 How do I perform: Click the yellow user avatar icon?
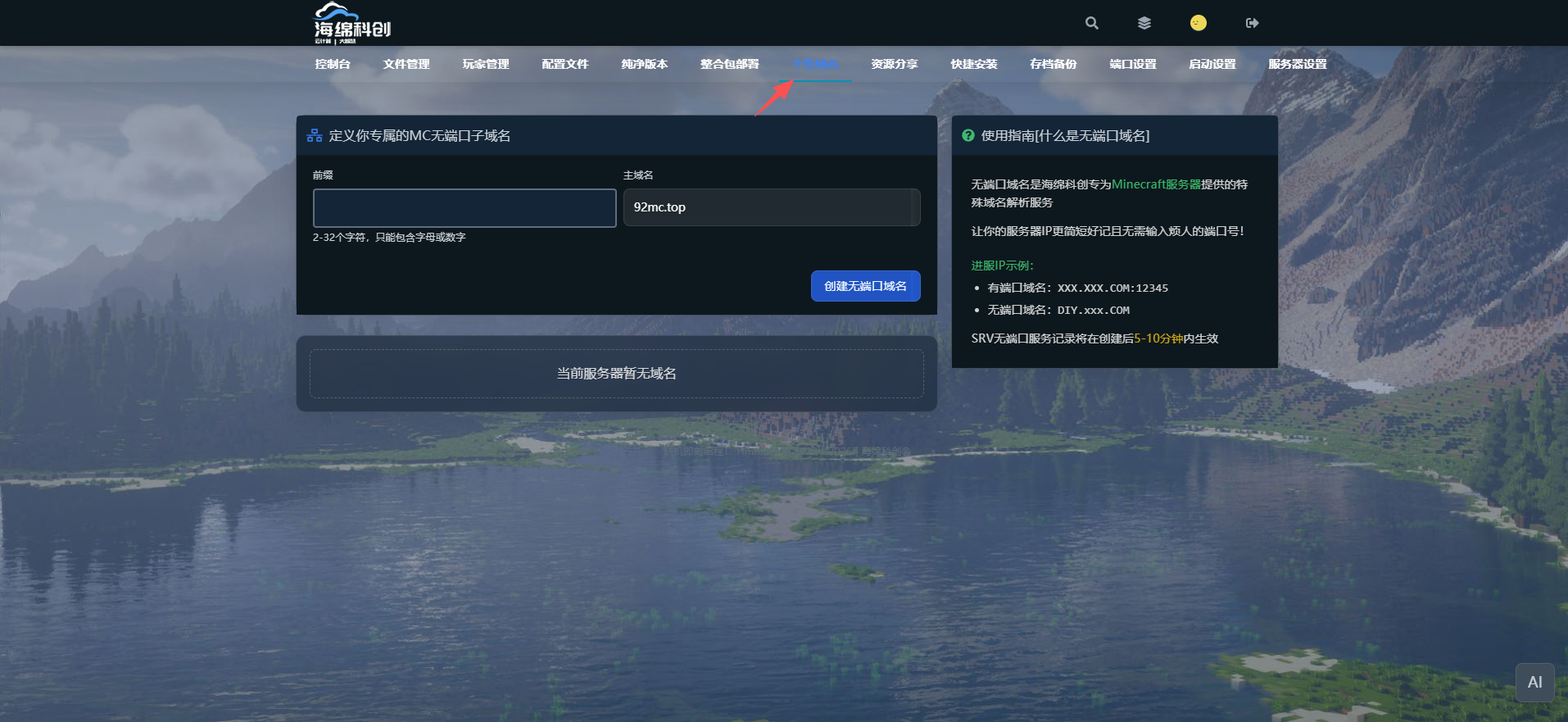1198,23
